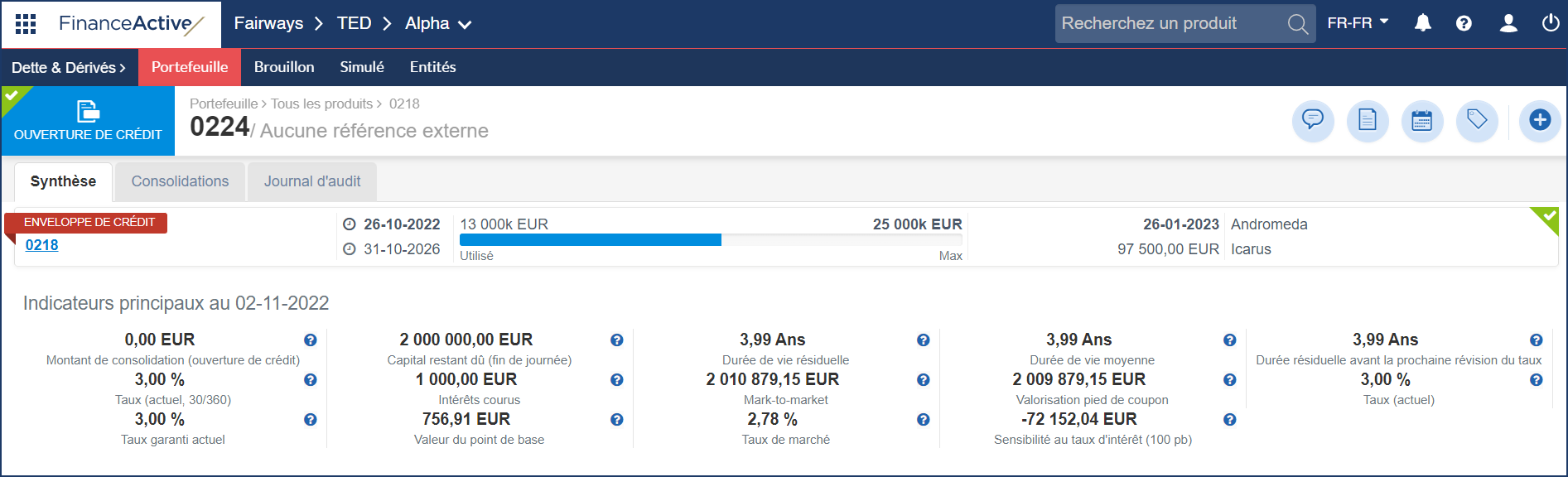Viewport: 1568px width, 477px height.
Task: Open credit envelope link 0218
Action: [x=41, y=245]
